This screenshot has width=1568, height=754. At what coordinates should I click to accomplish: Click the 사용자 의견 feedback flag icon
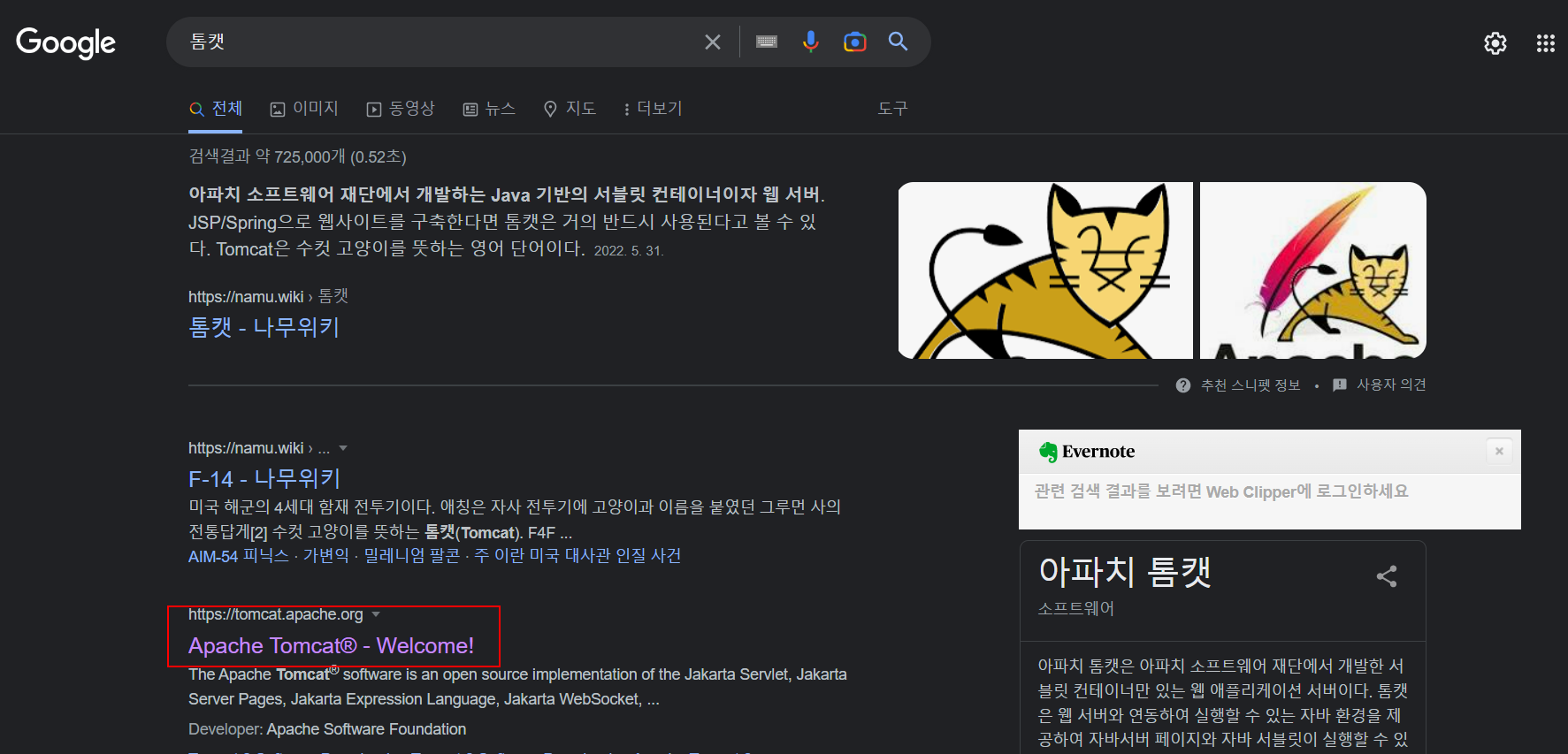pyautogui.click(x=1340, y=385)
